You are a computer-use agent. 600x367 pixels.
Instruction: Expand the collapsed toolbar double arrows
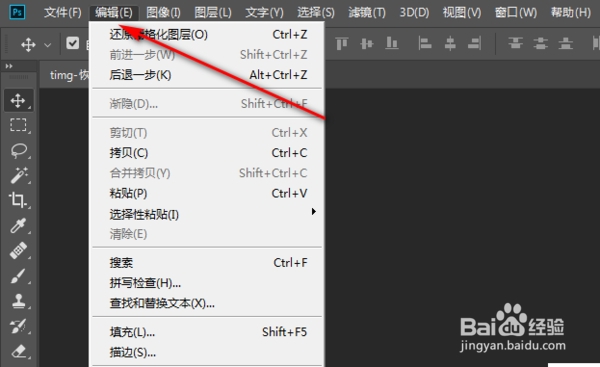pyautogui.click(x=9, y=66)
